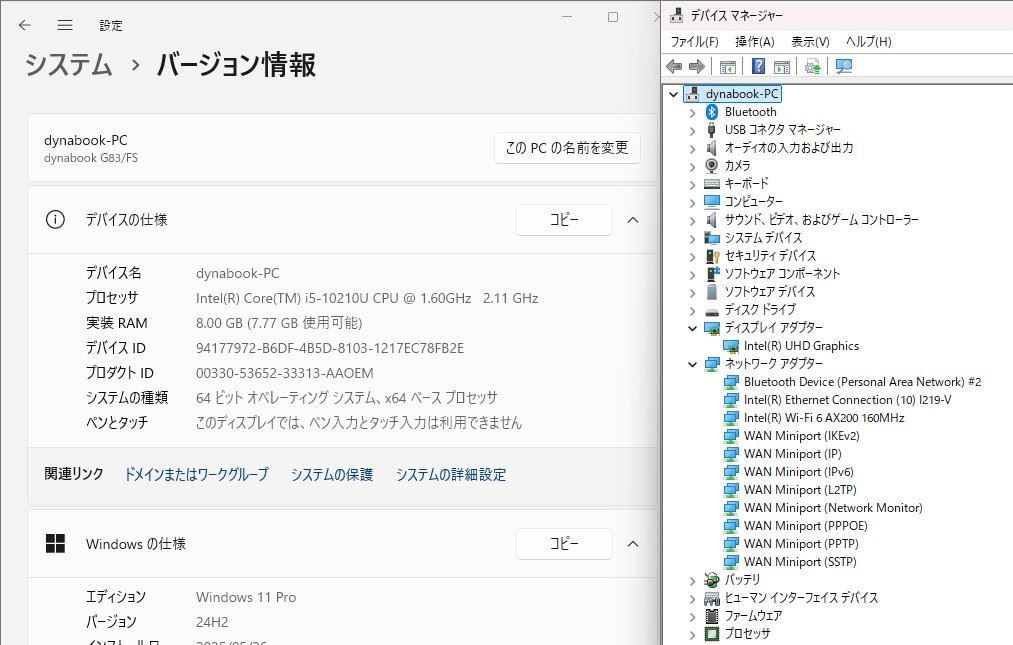Select WAN Miniport (L2TP)

800,490
